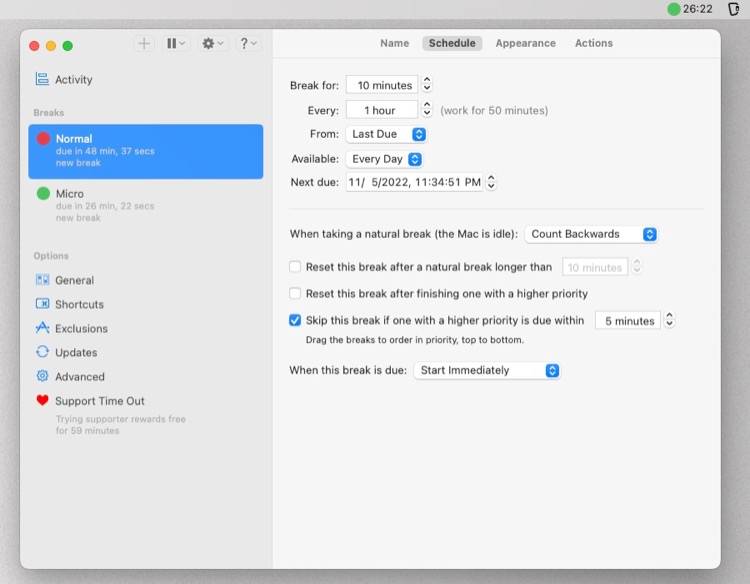750x584 pixels.
Task: Click the Advanced gear icon
Action: pos(42,376)
